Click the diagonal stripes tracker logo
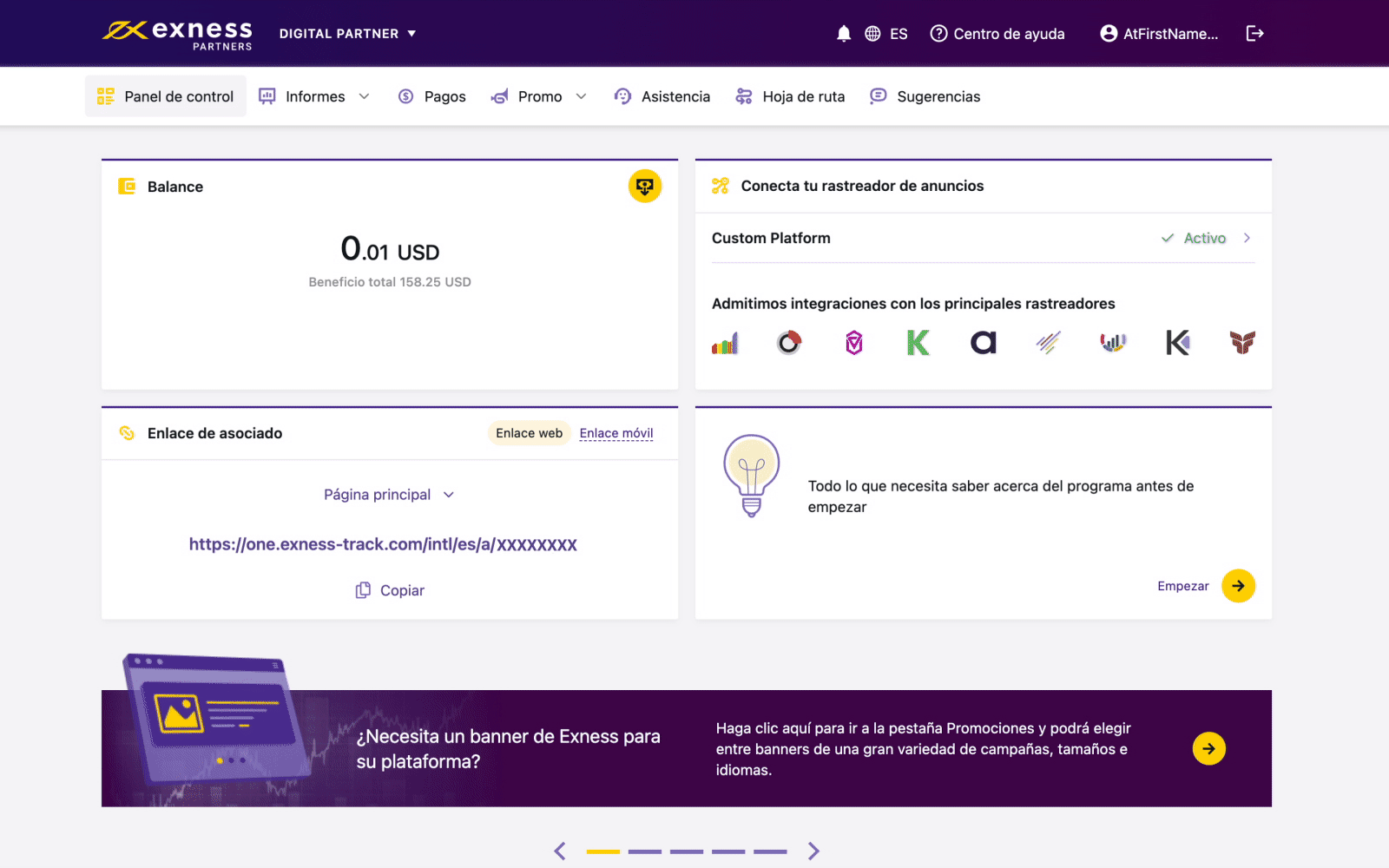The width and height of the screenshot is (1389, 868). [x=1049, y=343]
